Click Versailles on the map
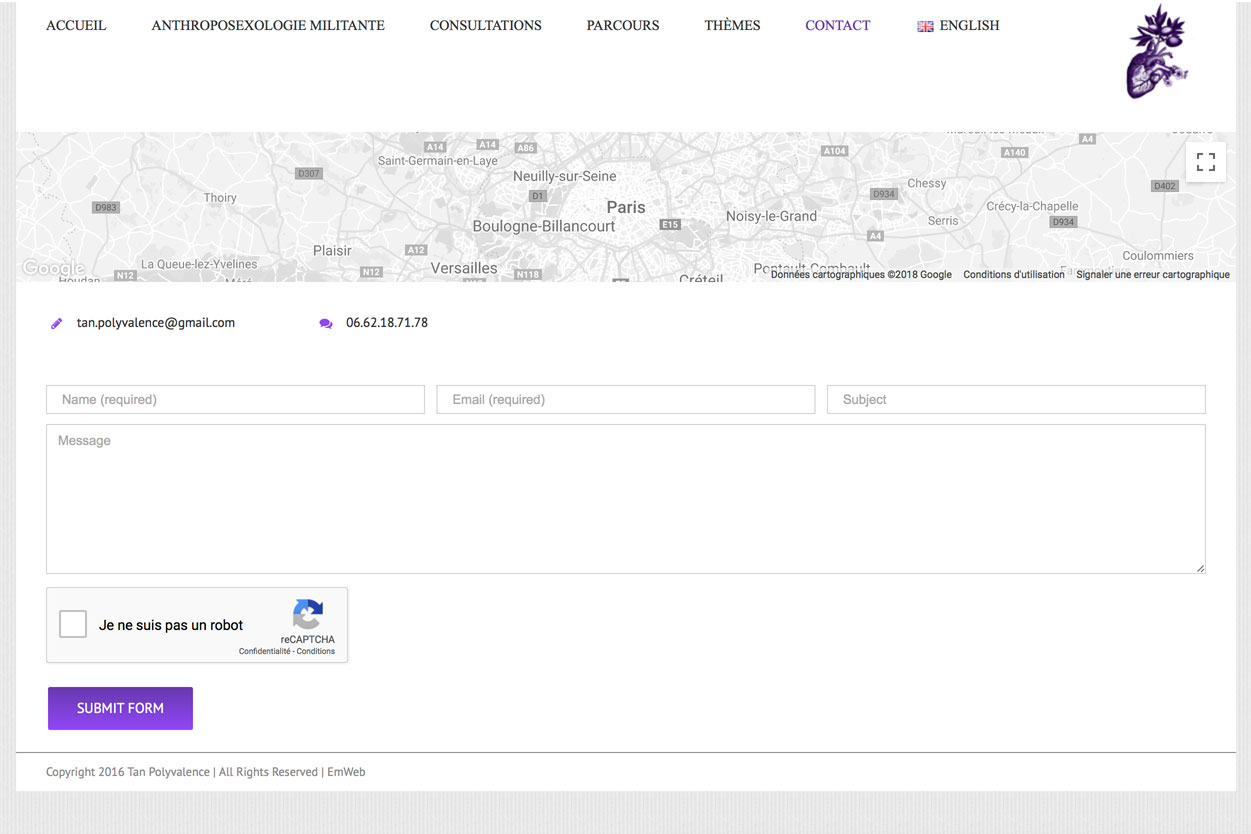This screenshot has height=834, width=1251. 464,268
